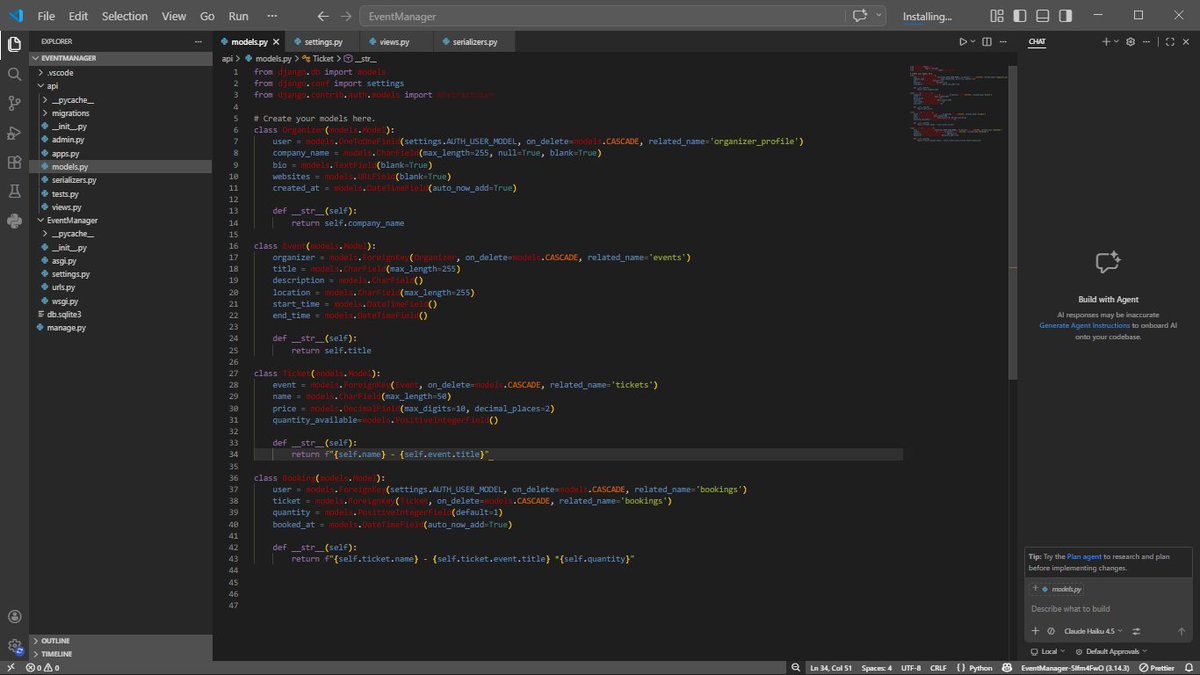Open the new chat options dropdown arrow
1200x675 pixels.
click(1117, 42)
